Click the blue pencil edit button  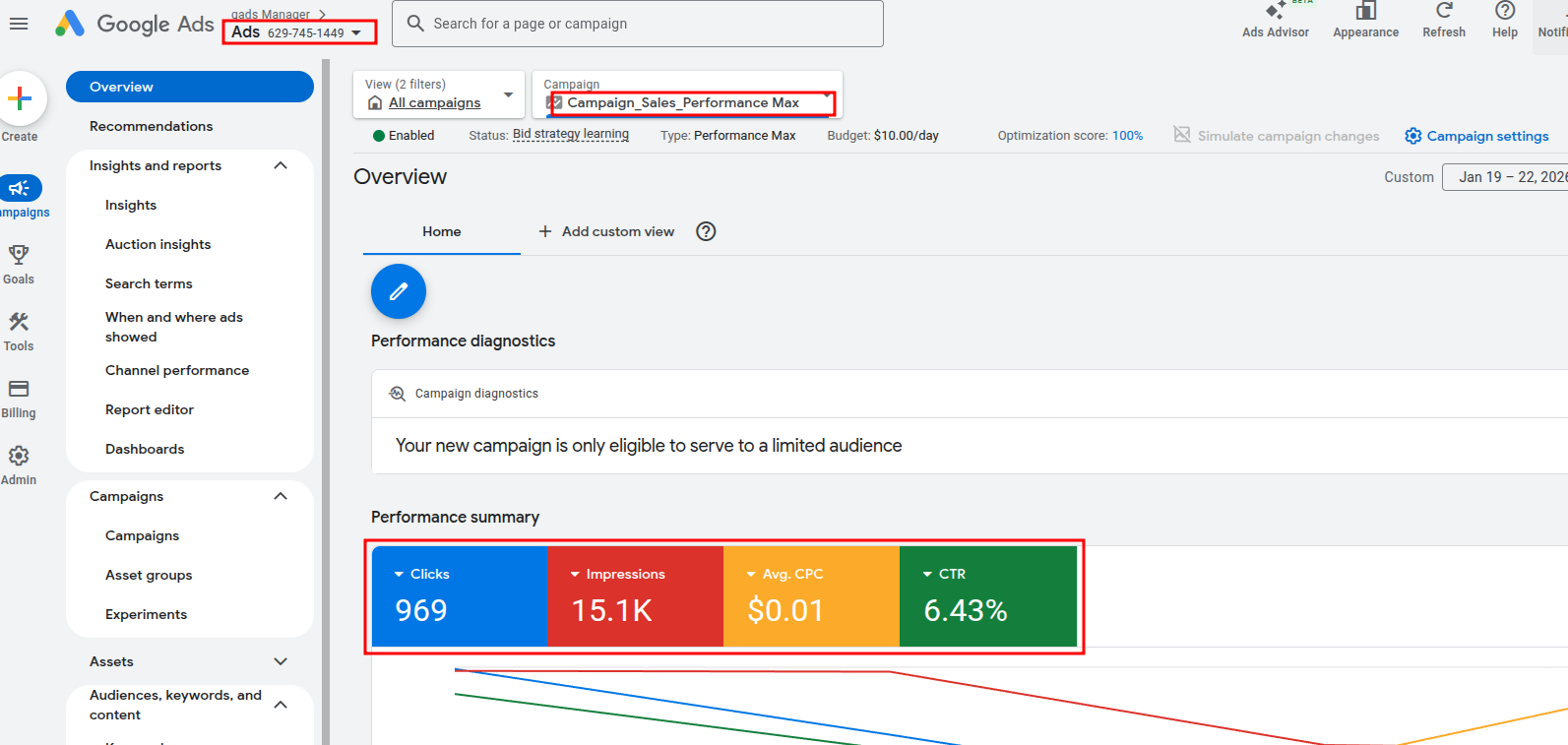pos(399,291)
